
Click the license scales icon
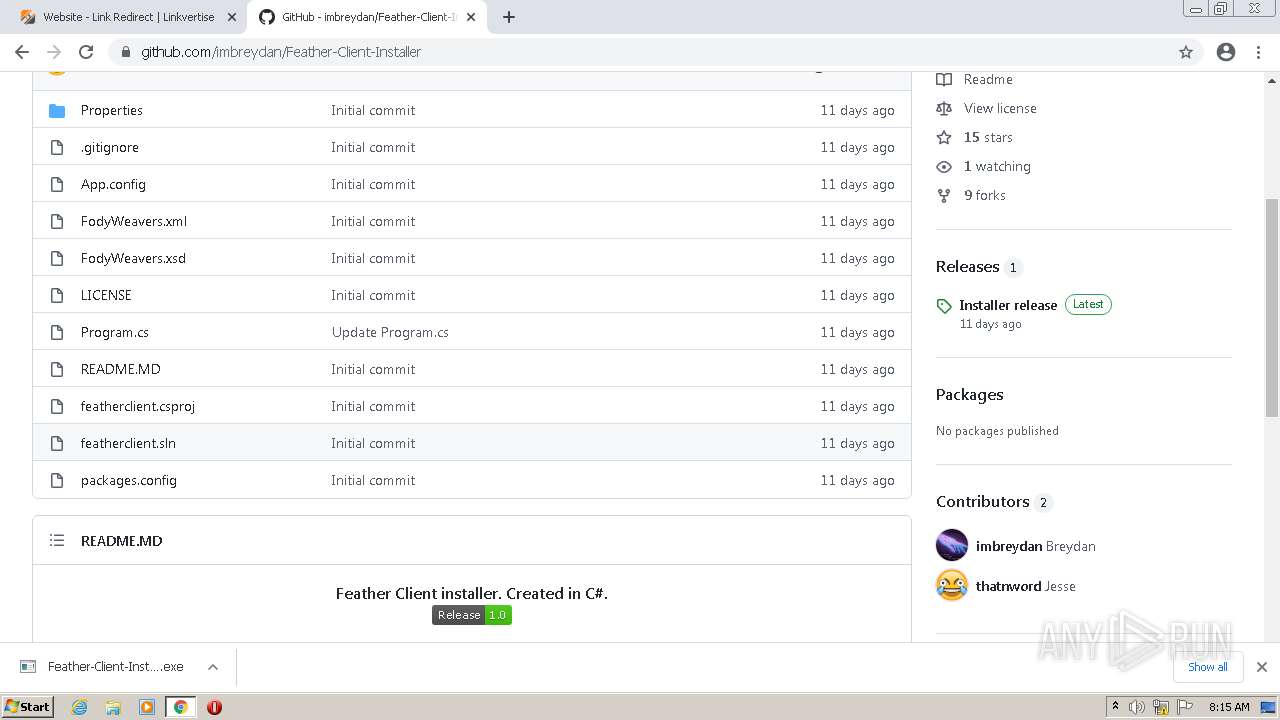944,108
